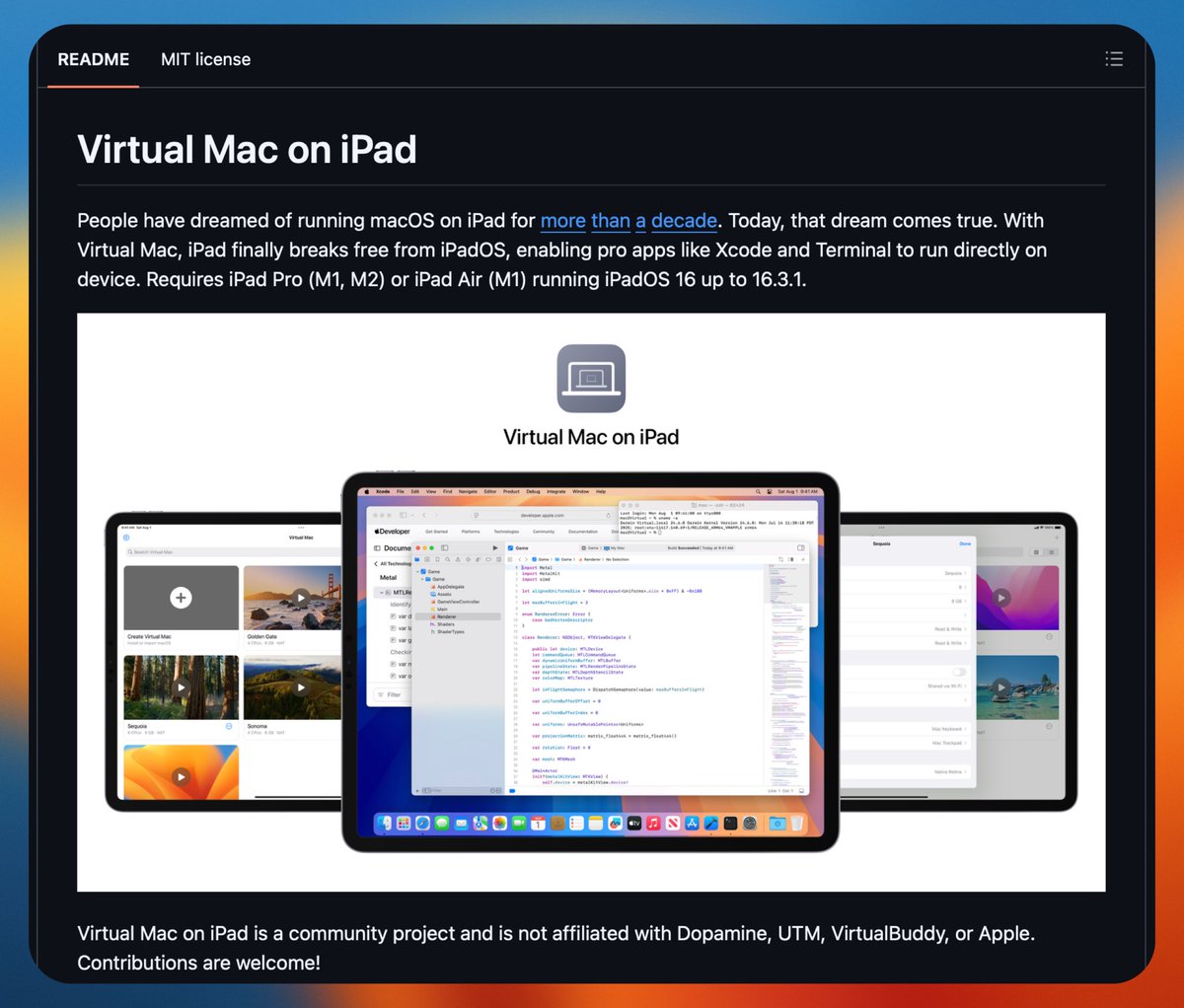Screen dimensions: 1184x1008
Task: Toggle the Xcode navigator sidebar button
Action: 445,547
